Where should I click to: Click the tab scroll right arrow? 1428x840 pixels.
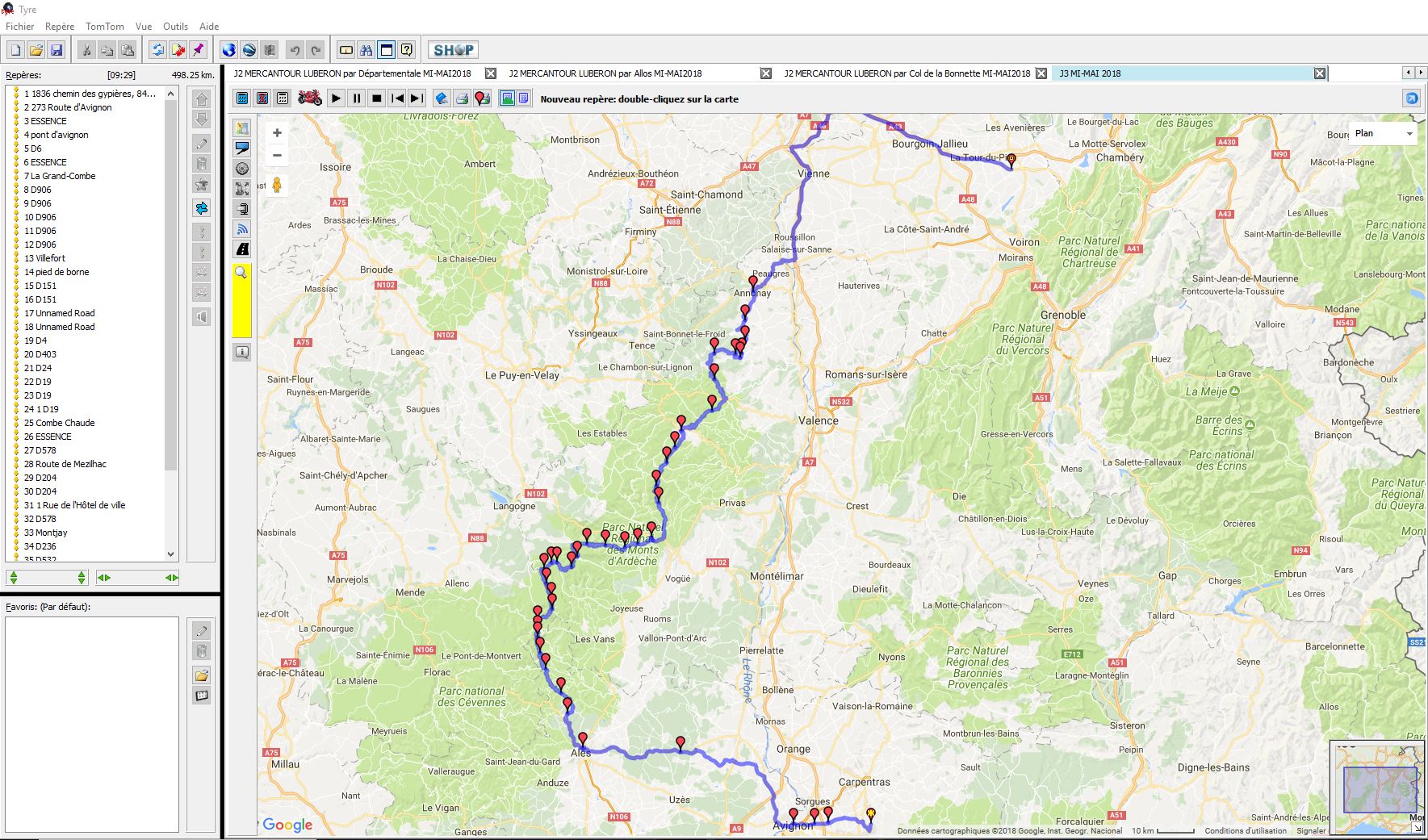1420,73
